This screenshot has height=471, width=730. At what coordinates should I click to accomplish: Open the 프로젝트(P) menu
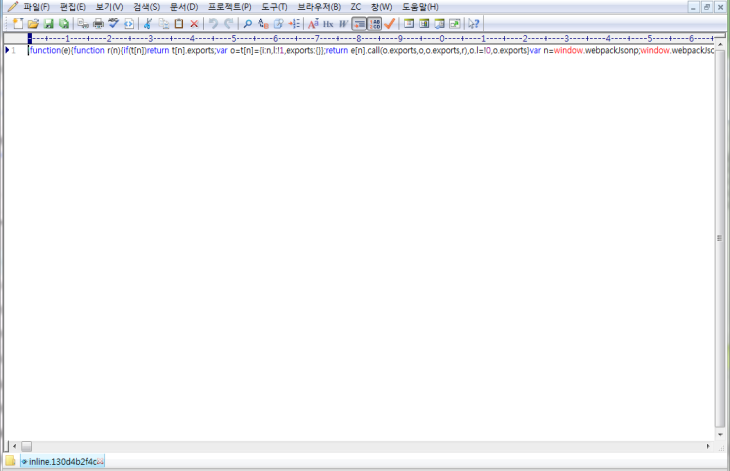point(230,7)
